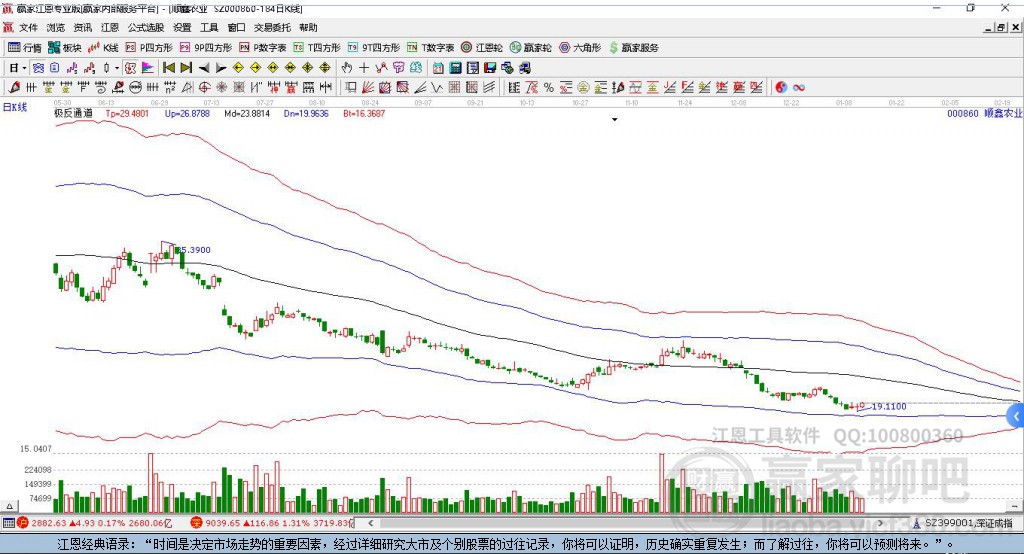Open the 浏览 menu
The image size is (1024, 554).
click(x=56, y=27)
